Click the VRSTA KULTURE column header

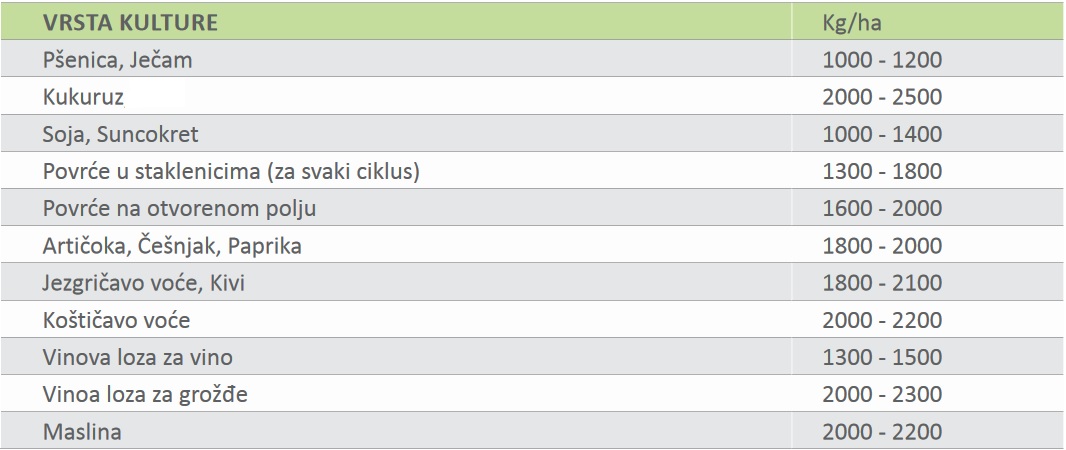click(130, 22)
